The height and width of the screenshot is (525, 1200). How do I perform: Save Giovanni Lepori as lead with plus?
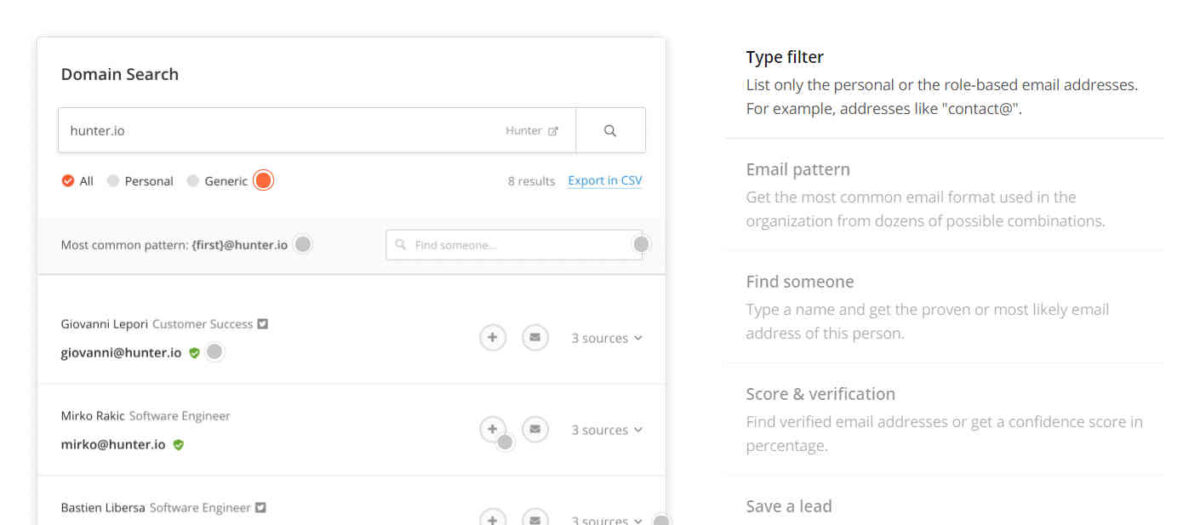tap(491, 338)
